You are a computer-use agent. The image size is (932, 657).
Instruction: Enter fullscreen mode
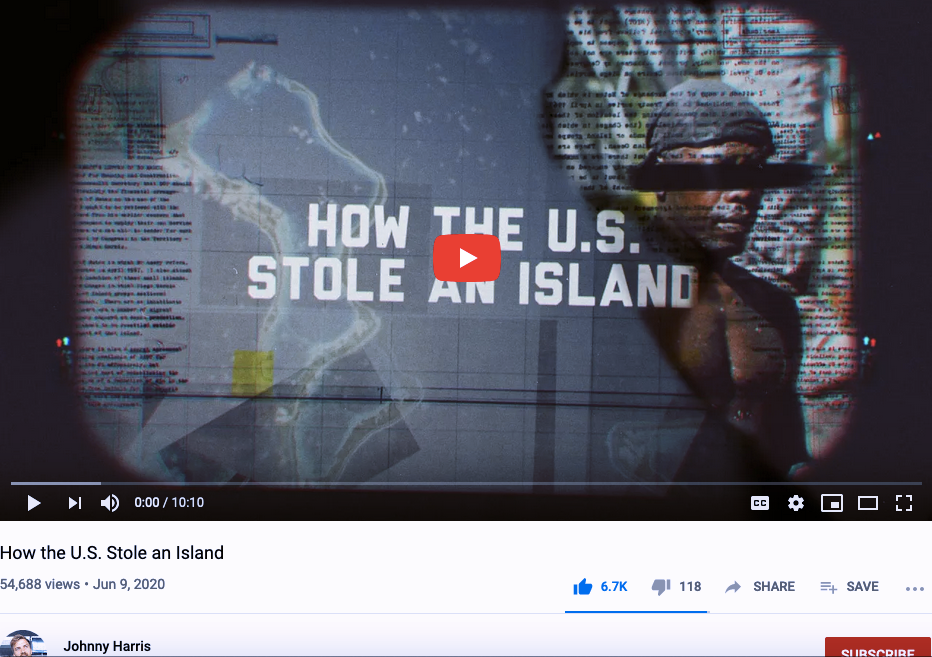[x=904, y=503]
